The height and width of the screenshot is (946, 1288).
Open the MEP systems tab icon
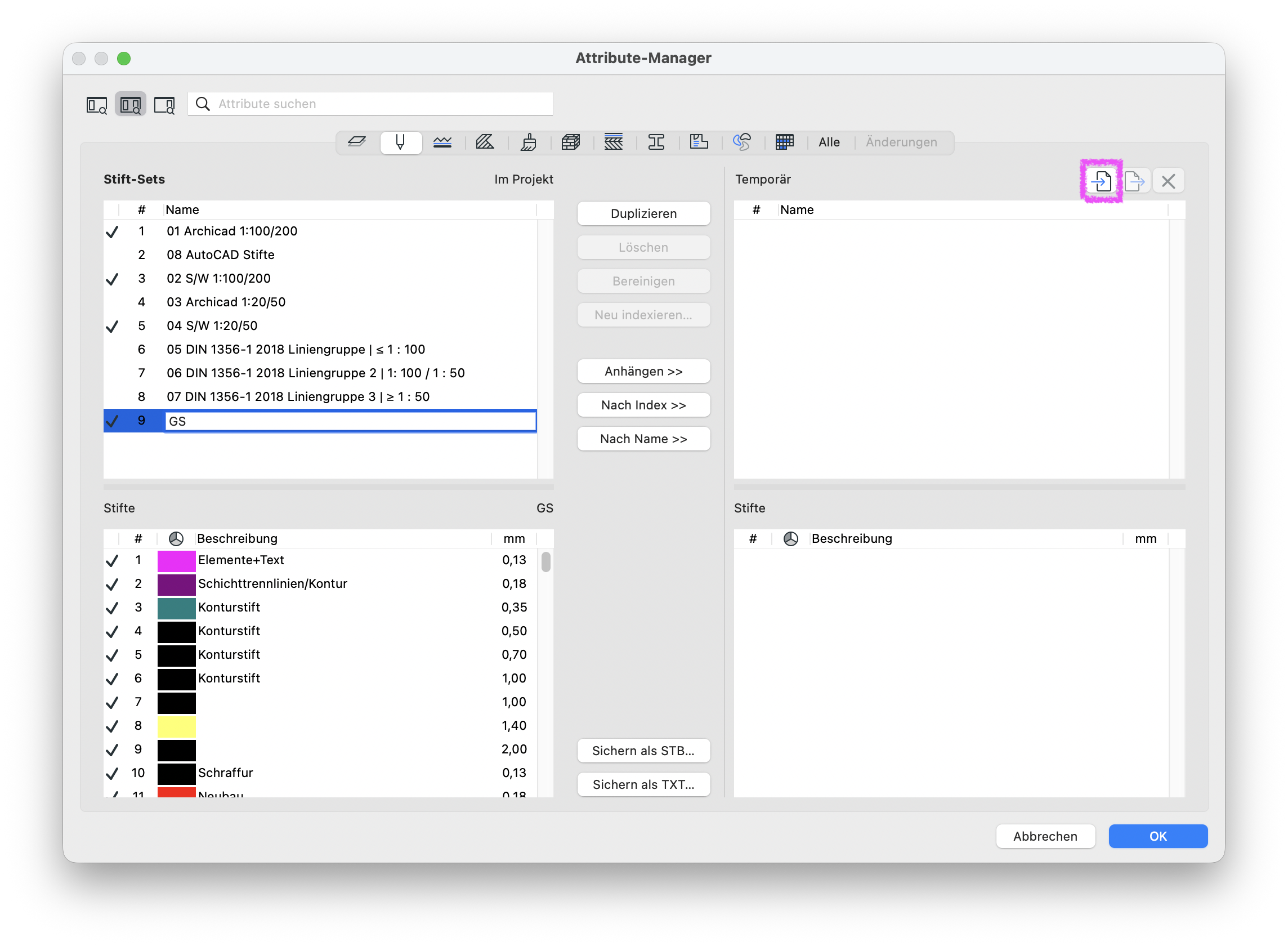(x=742, y=142)
